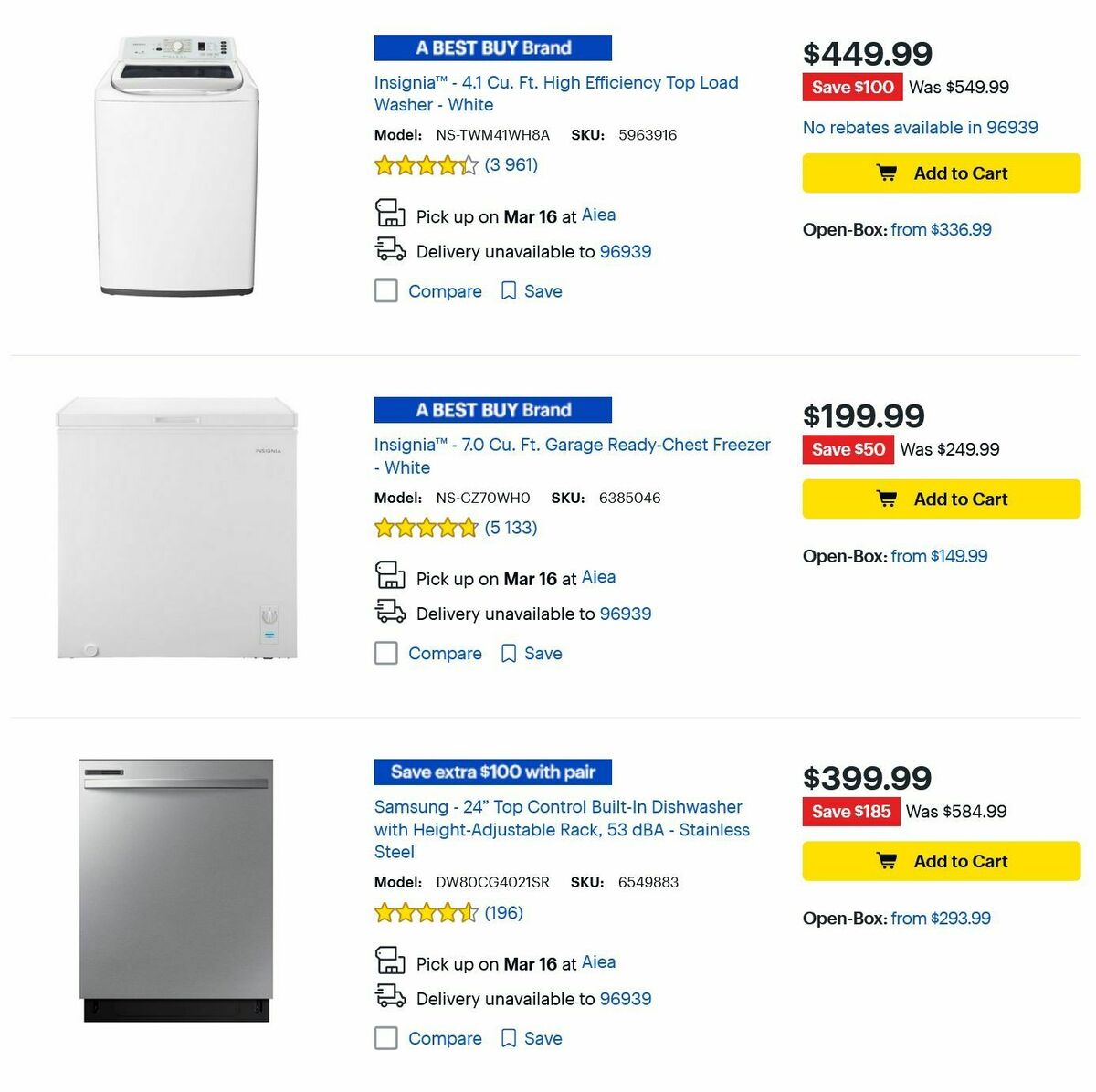Click the delivery truck icon for the washer

point(391,249)
